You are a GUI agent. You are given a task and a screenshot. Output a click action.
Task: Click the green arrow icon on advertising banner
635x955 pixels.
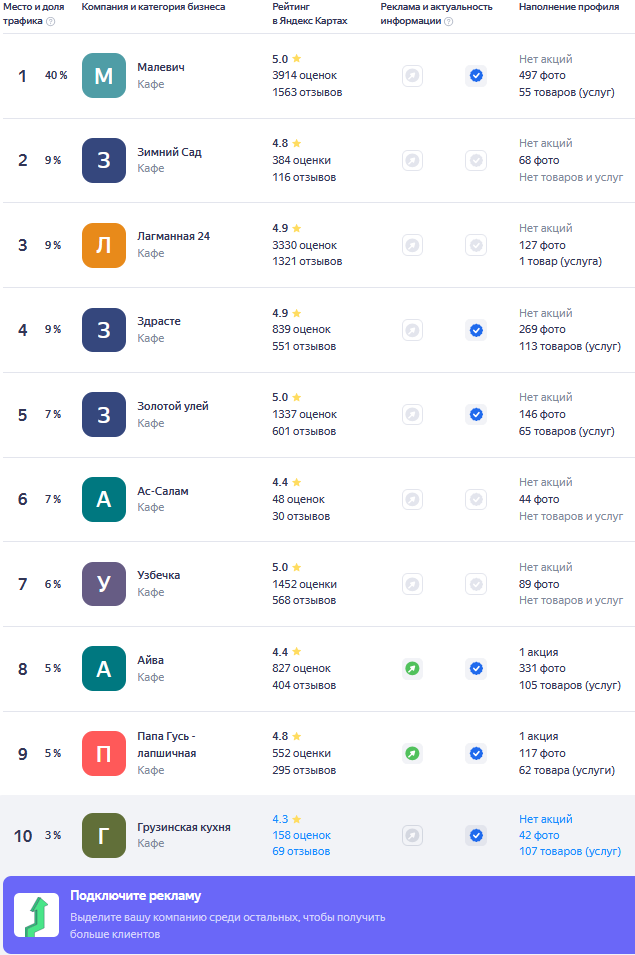pos(37,915)
